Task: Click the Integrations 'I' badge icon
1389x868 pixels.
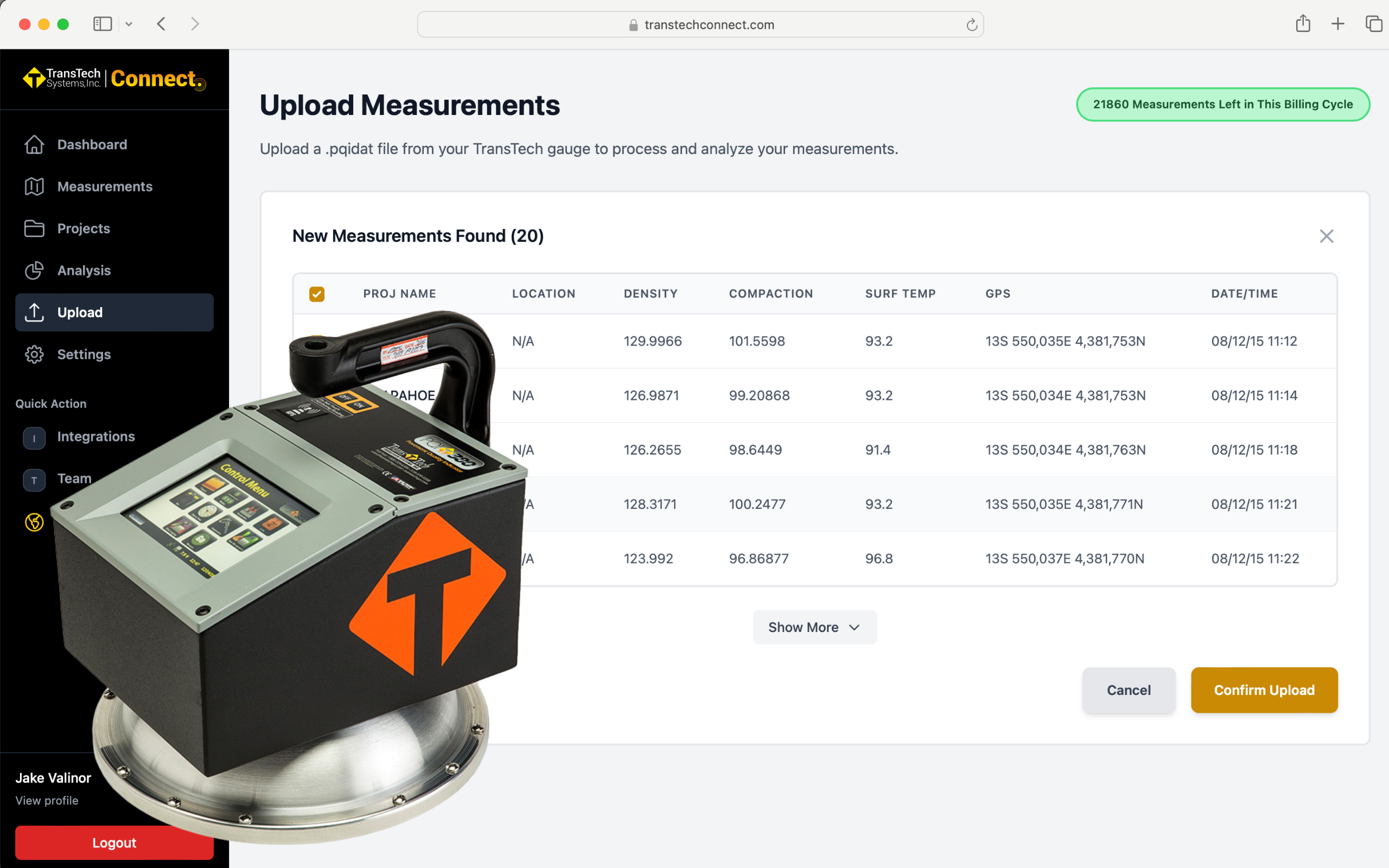Action: tap(34, 438)
